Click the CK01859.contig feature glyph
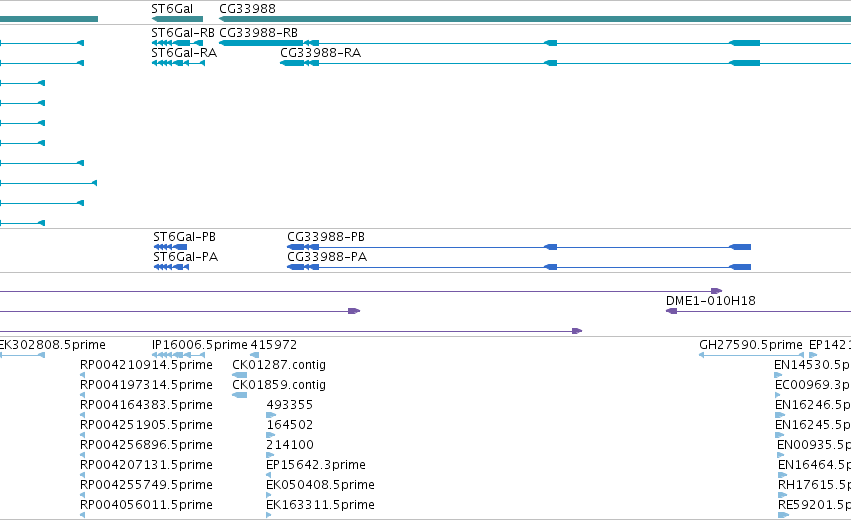The height and width of the screenshot is (520, 851). 239,395
